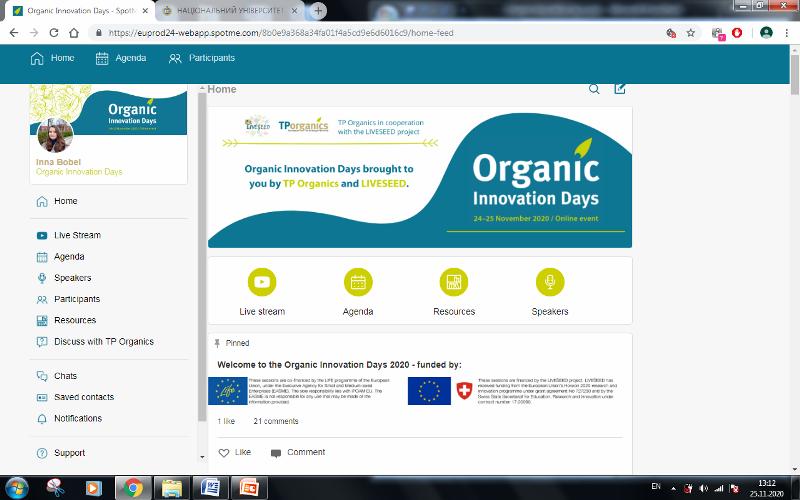800x500 pixels.
Task: Click the page vertical scrollbar thumb
Action: point(795,73)
